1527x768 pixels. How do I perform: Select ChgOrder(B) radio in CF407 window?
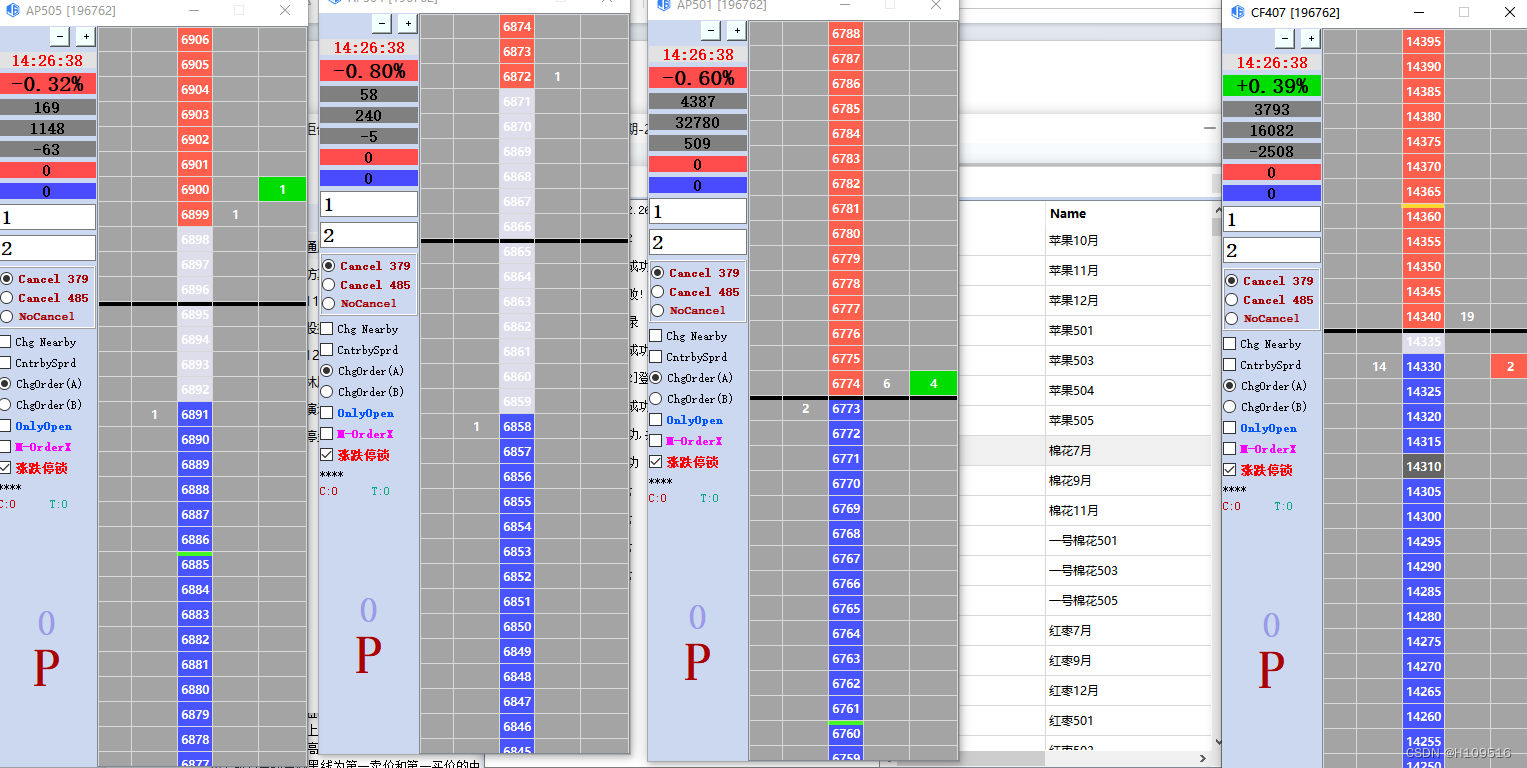point(1231,407)
